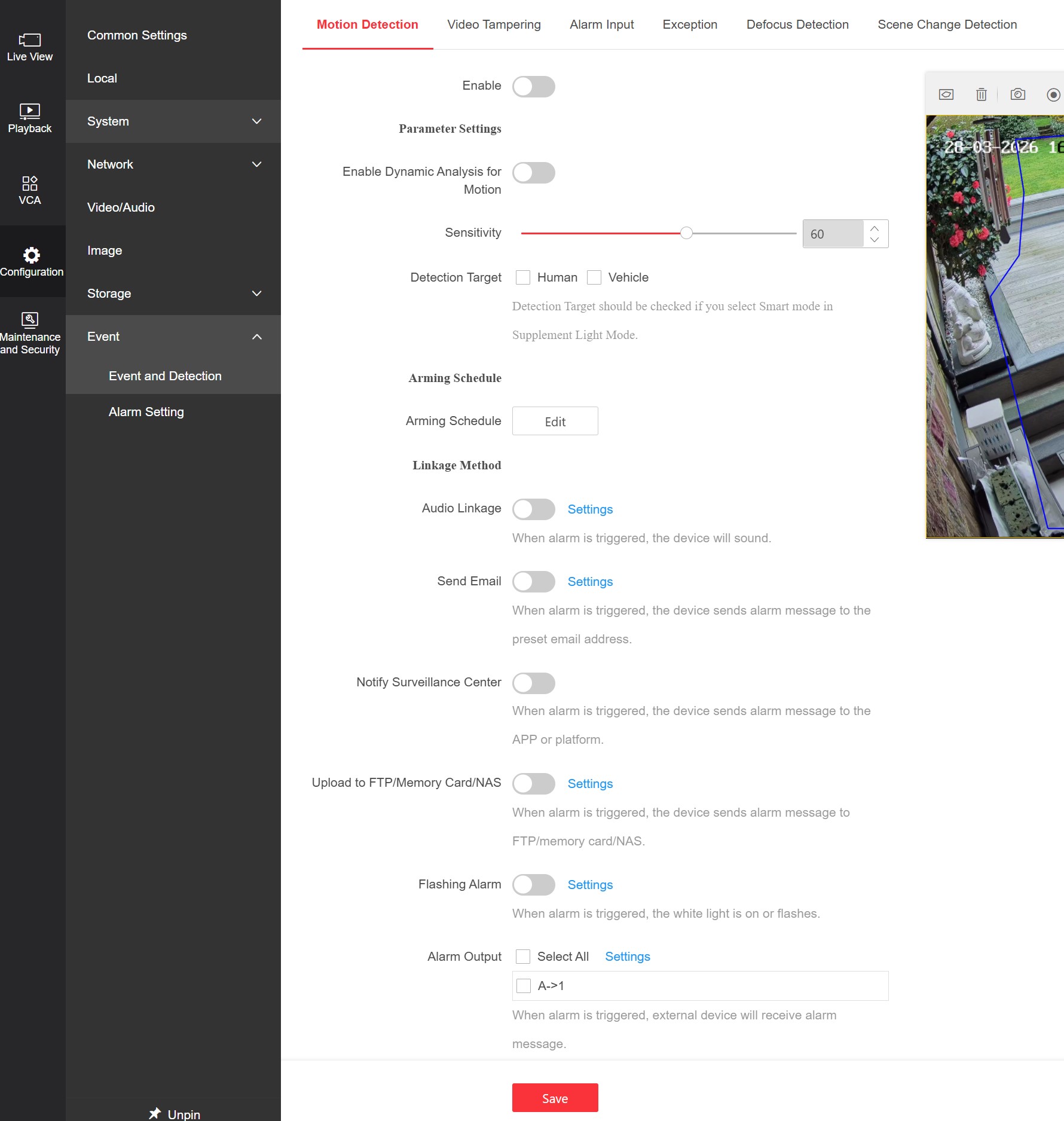Screen dimensions: 1064x1121
Task: Click the trash icon above preview
Action: click(981, 94)
